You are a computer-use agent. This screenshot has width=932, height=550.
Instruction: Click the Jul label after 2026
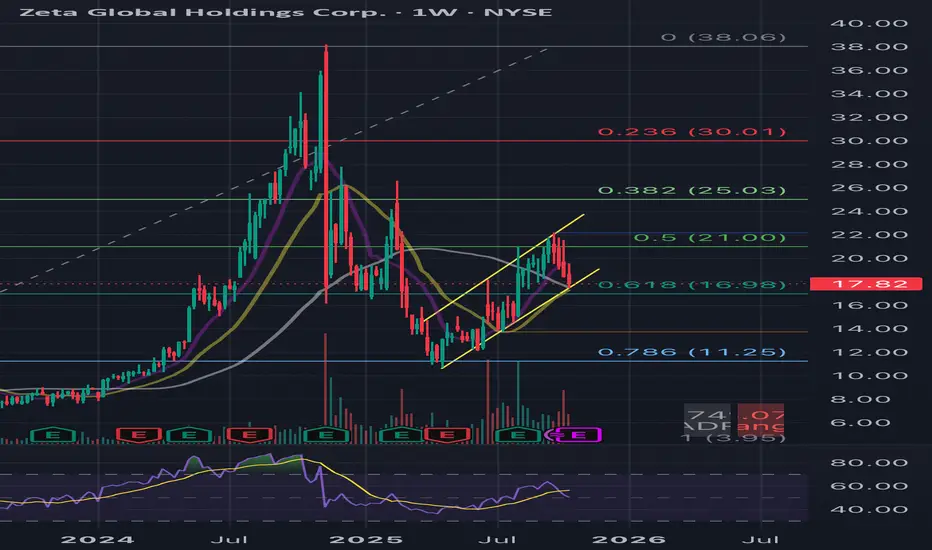coord(761,540)
